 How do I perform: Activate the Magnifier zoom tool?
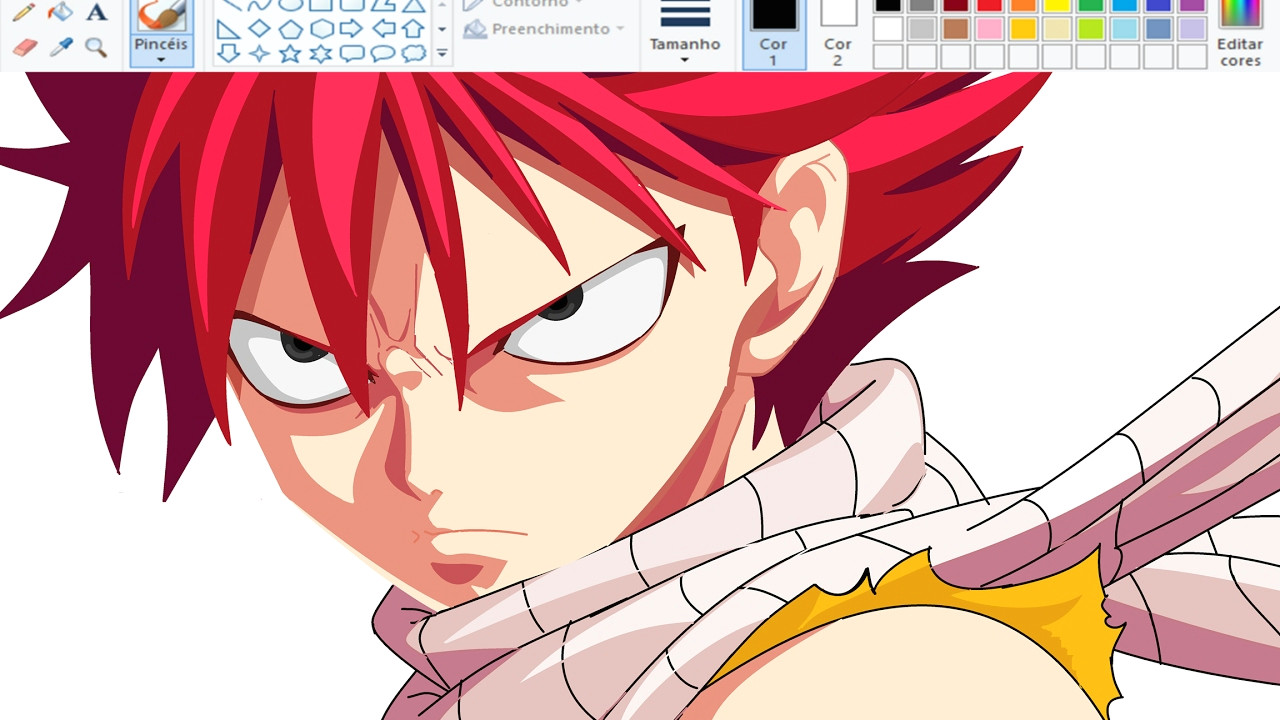point(96,47)
